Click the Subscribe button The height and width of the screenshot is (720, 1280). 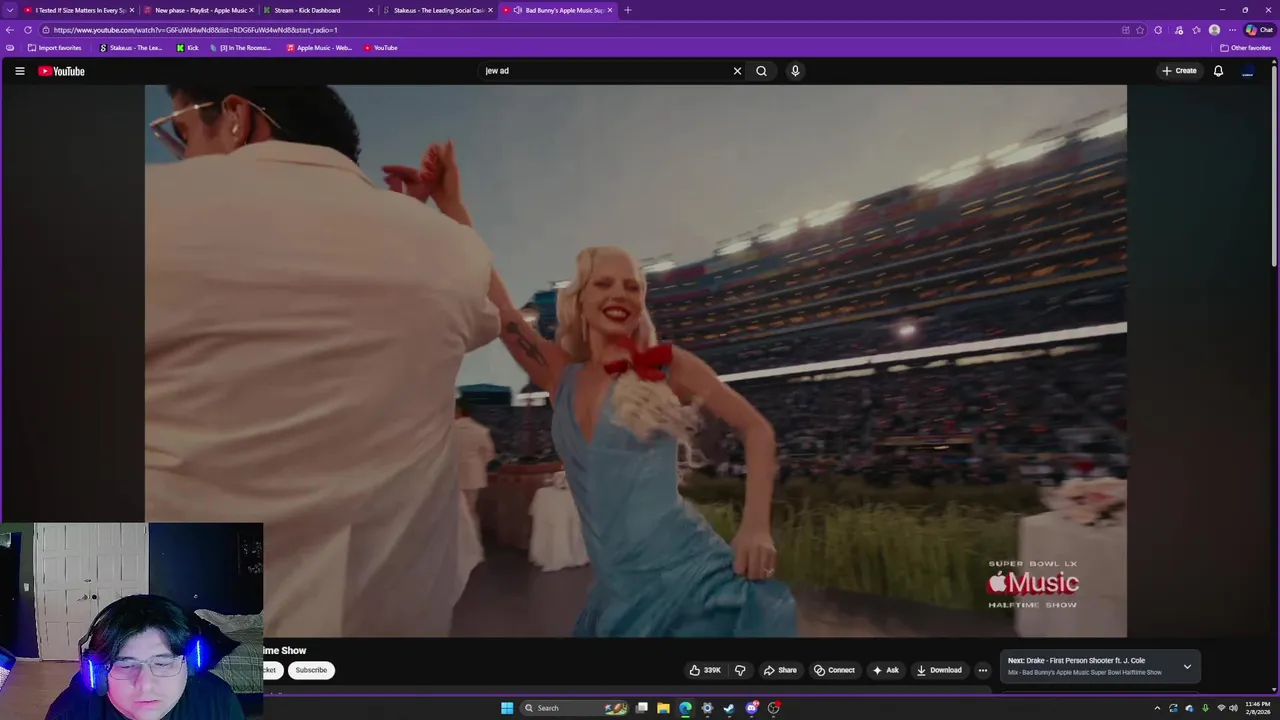pos(311,670)
